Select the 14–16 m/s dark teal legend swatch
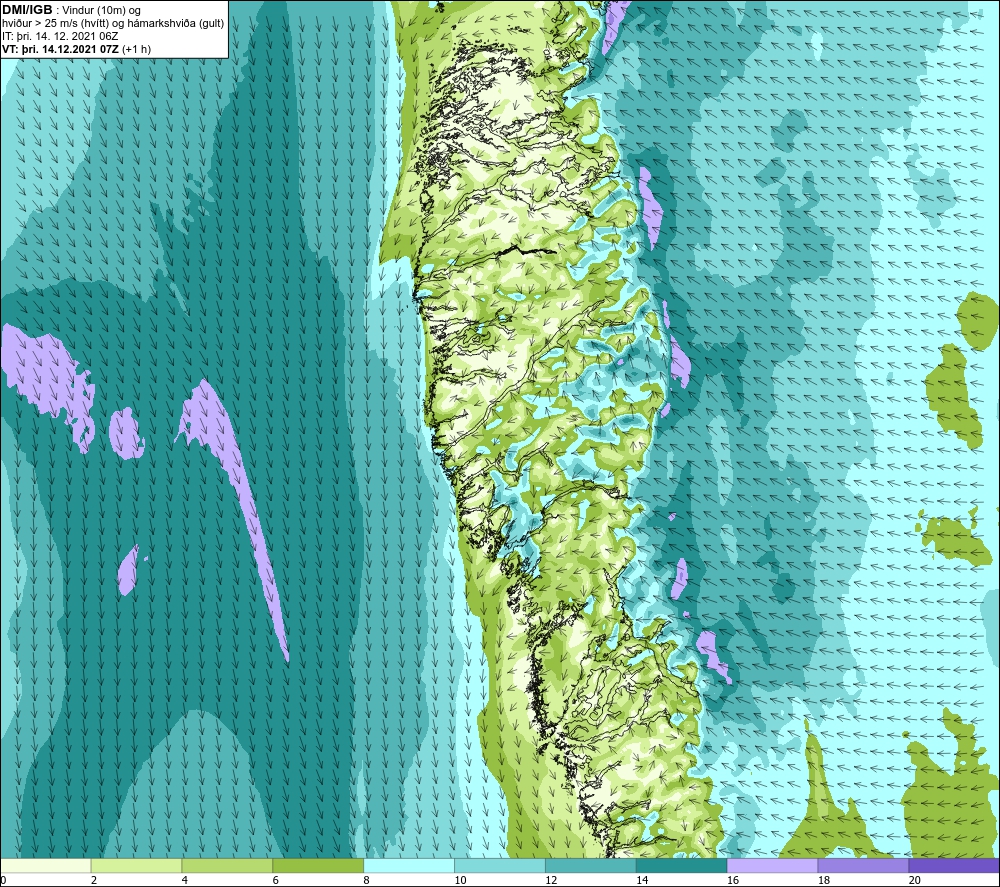This screenshot has height=887, width=1000. click(x=682, y=866)
